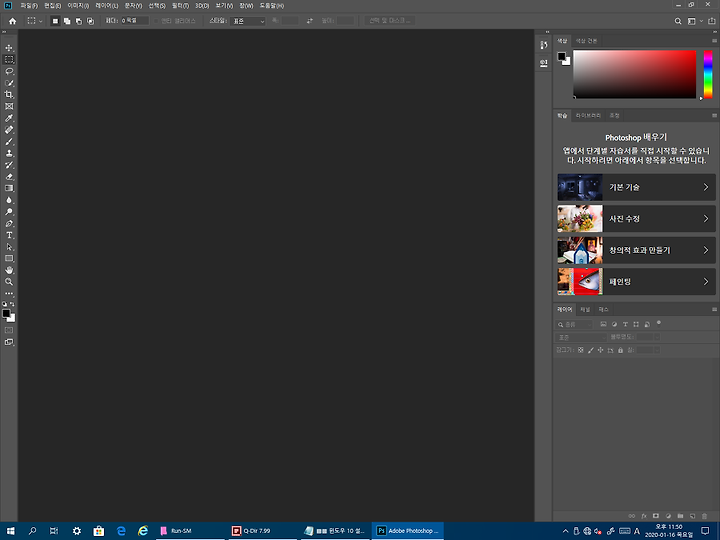Open the layer fill dropdown arrow
Viewport: 720px width, 540px height.
(x=657, y=350)
